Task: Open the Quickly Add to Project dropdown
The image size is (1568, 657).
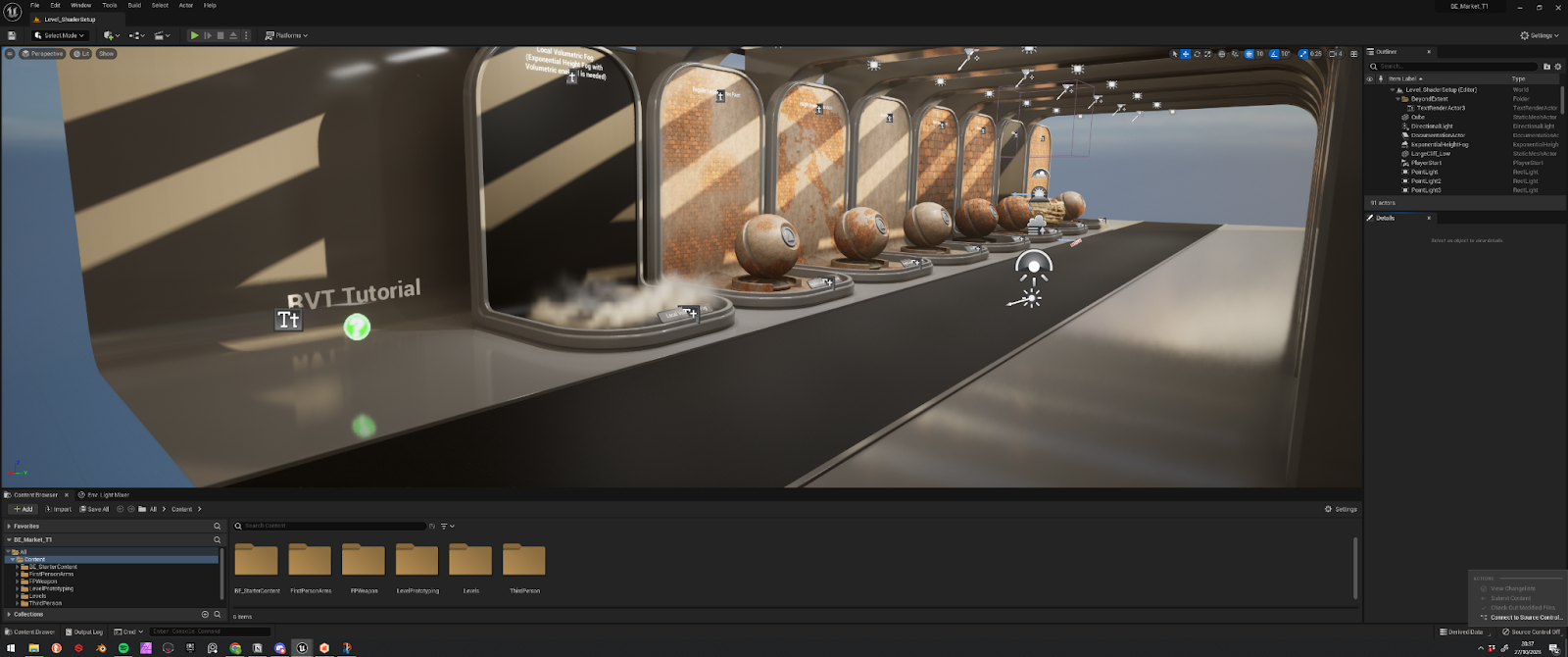Action: click(x=110, y=35)
